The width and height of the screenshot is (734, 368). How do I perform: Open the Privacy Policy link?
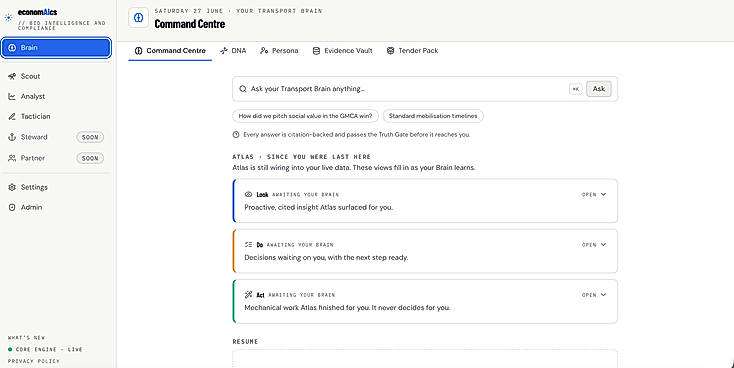click(x=34, y=361)
